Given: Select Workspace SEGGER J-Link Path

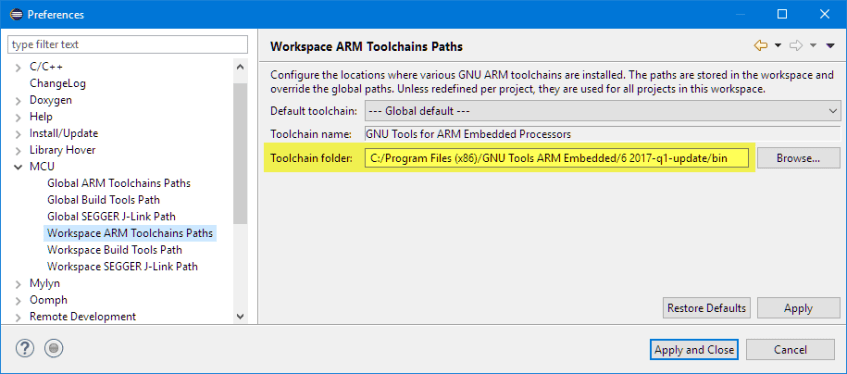Looking at the screenshot, I should point(122,266).
